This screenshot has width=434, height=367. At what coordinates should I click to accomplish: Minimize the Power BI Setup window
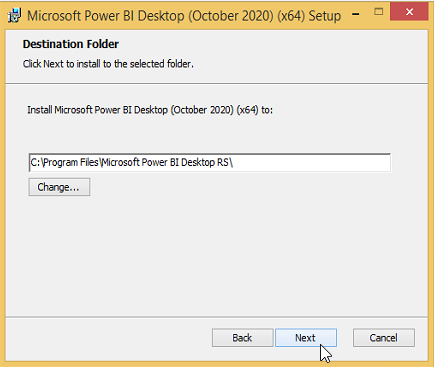[x=356, y=14]
